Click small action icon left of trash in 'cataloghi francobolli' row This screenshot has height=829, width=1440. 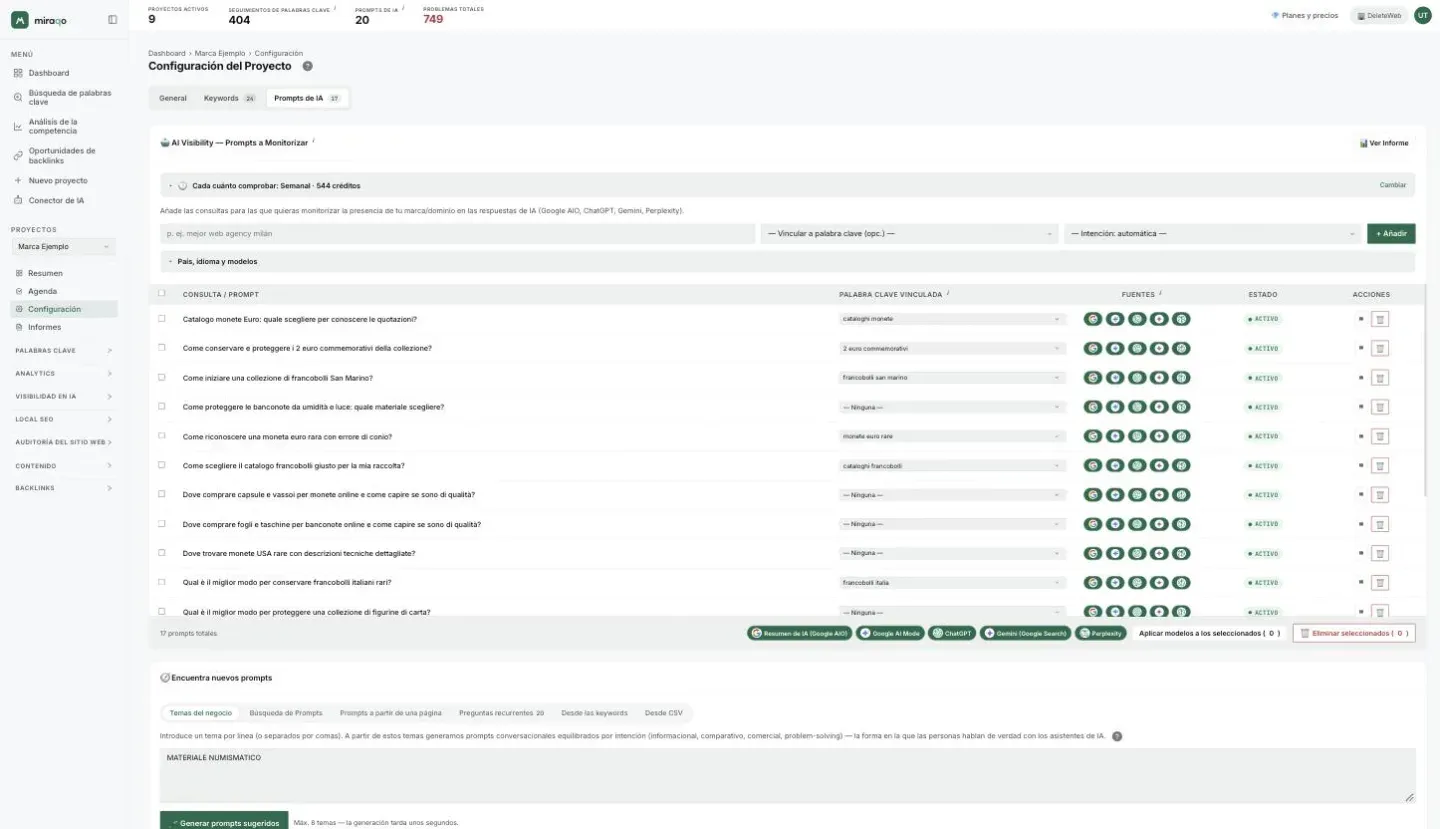pos(1360,466)
